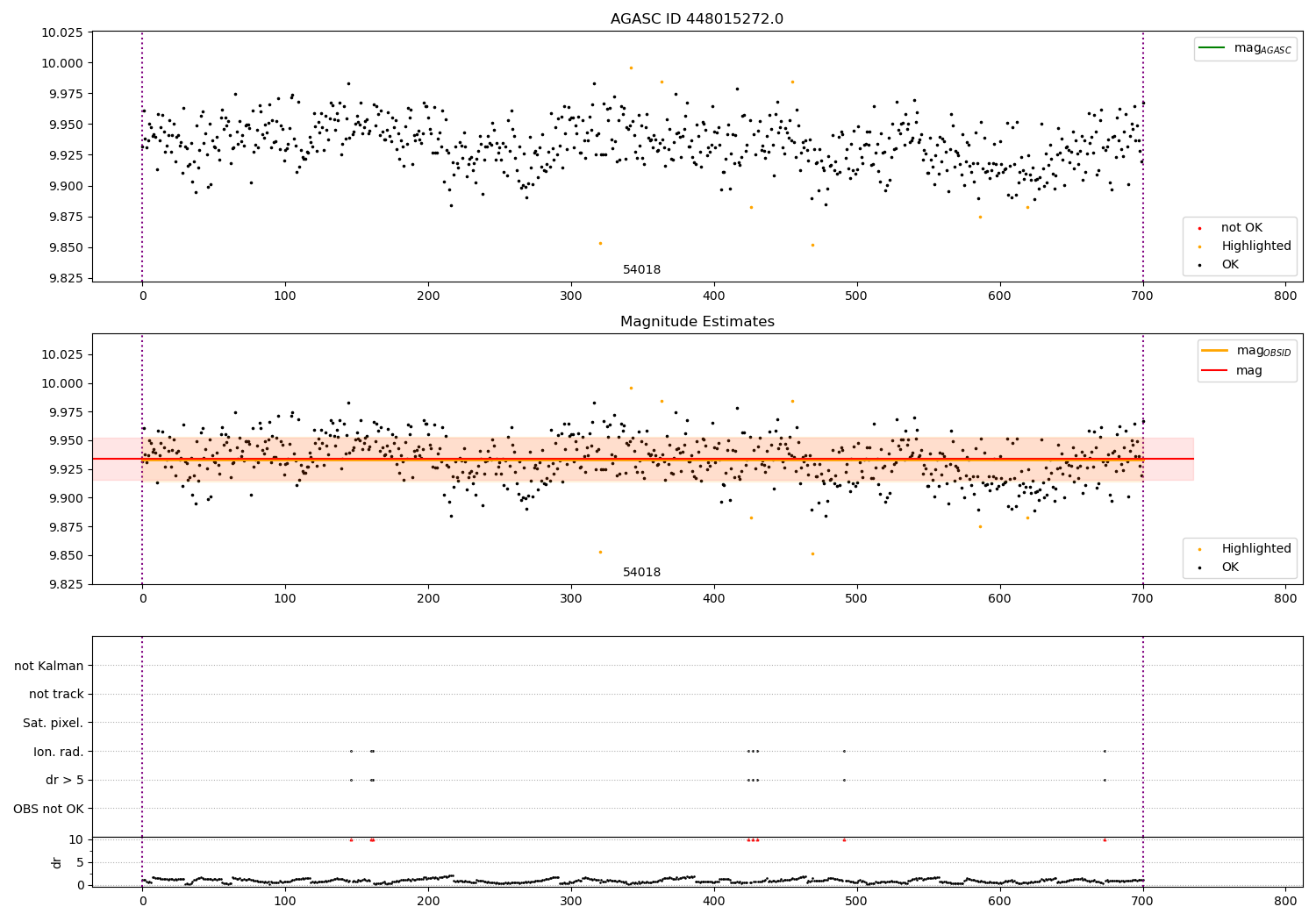The width and height of the screenshot is (1316, 921).
Task: Select the orange mag OBSID legend line
Action: coord(1215,351)
